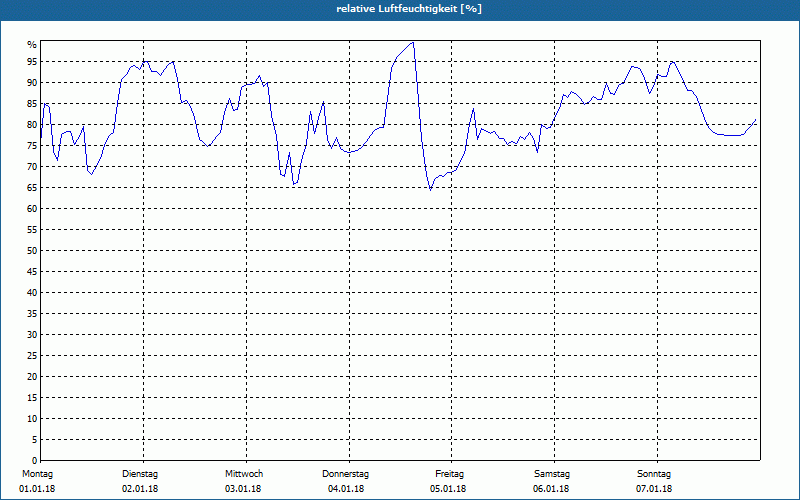The image size is (800, 500).
Task: Click the chart title 'relative Luftfeuchtigkeit [%]'
Action: (409, 9)
